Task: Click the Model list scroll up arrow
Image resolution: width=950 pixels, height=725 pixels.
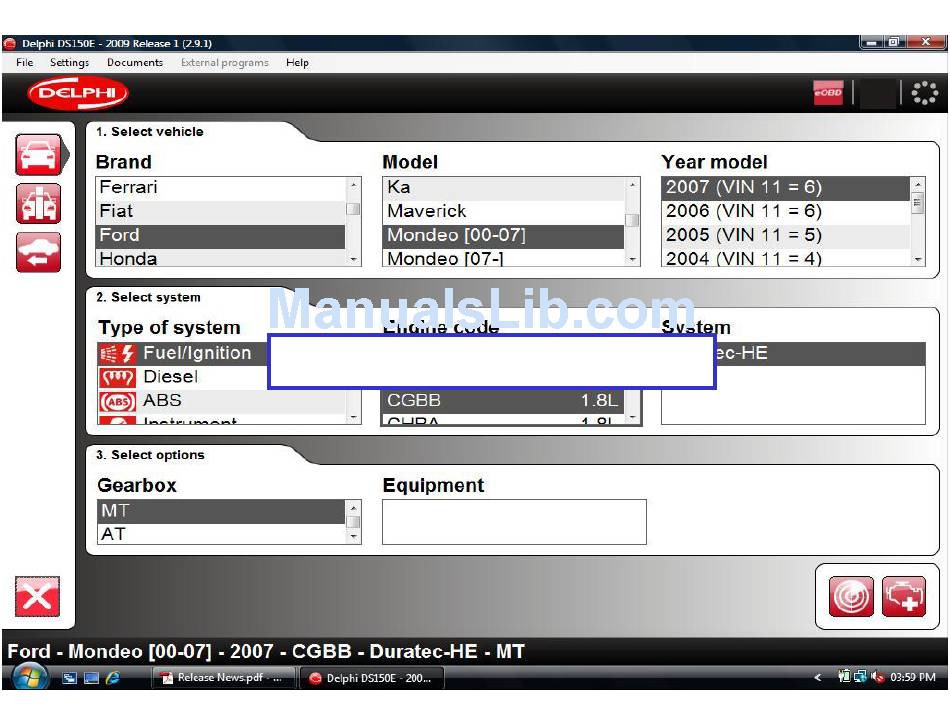Action: pyautogui.click(x=633, y=184)
